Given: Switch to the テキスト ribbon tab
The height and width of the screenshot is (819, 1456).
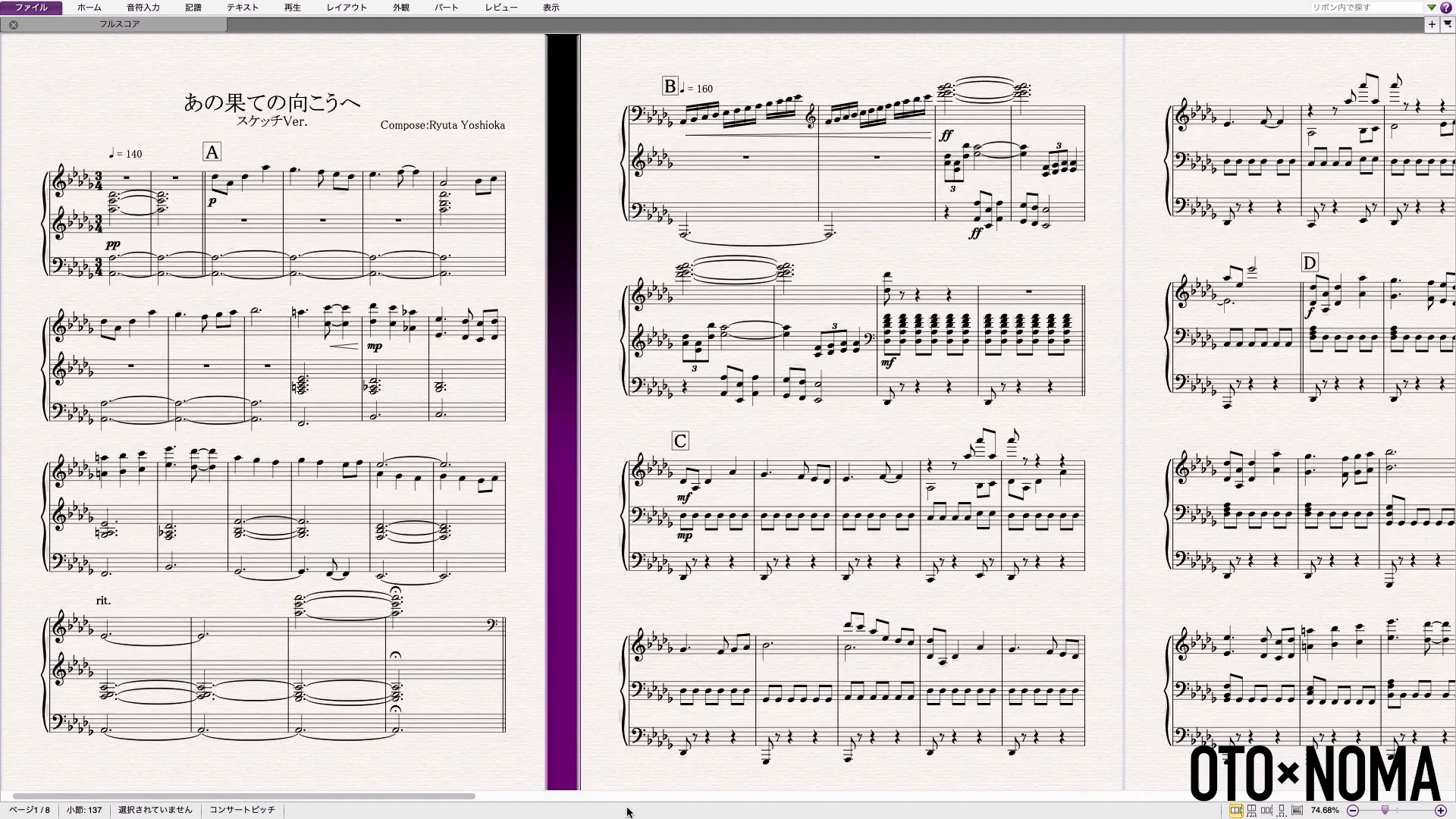Looking at the screenshot, I should click(243, 7).
